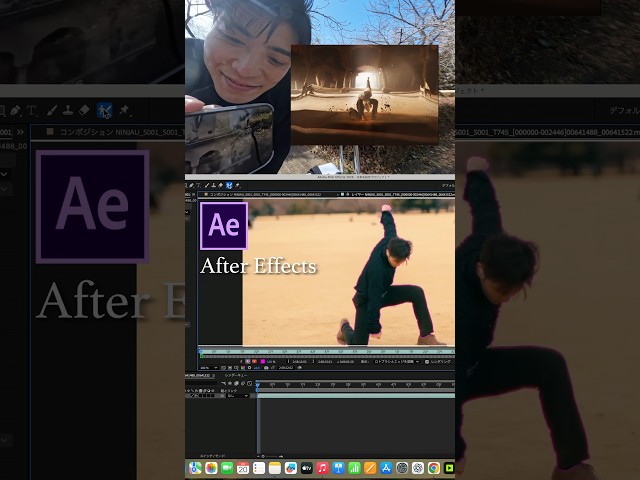Click the Roto Brush tool in the center window toolbar
The image size is (640, 480).
[x=229, y=186]
